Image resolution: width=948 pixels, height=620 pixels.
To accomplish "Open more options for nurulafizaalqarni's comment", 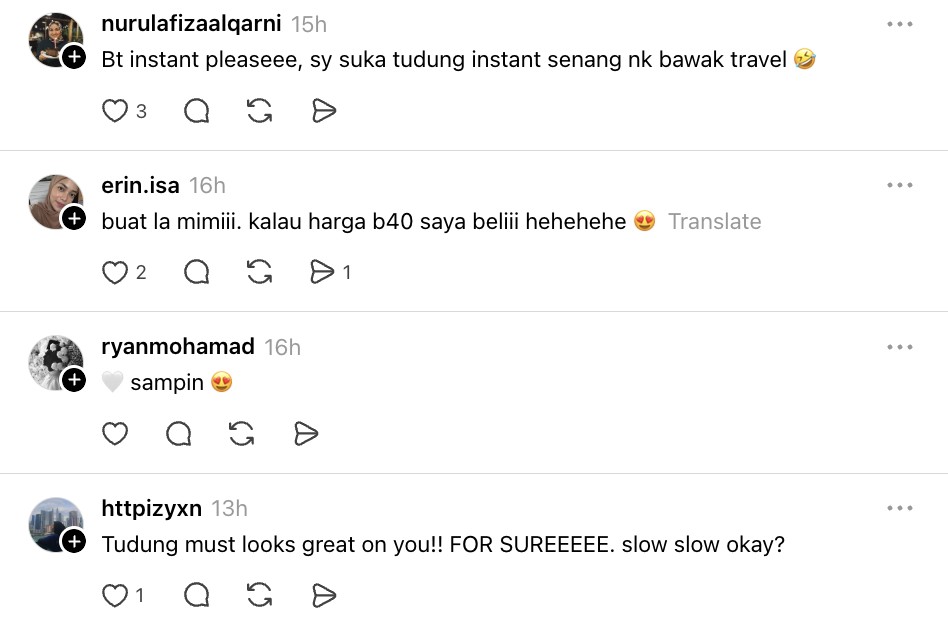I will pyautogui.click(x=900, y=24).
